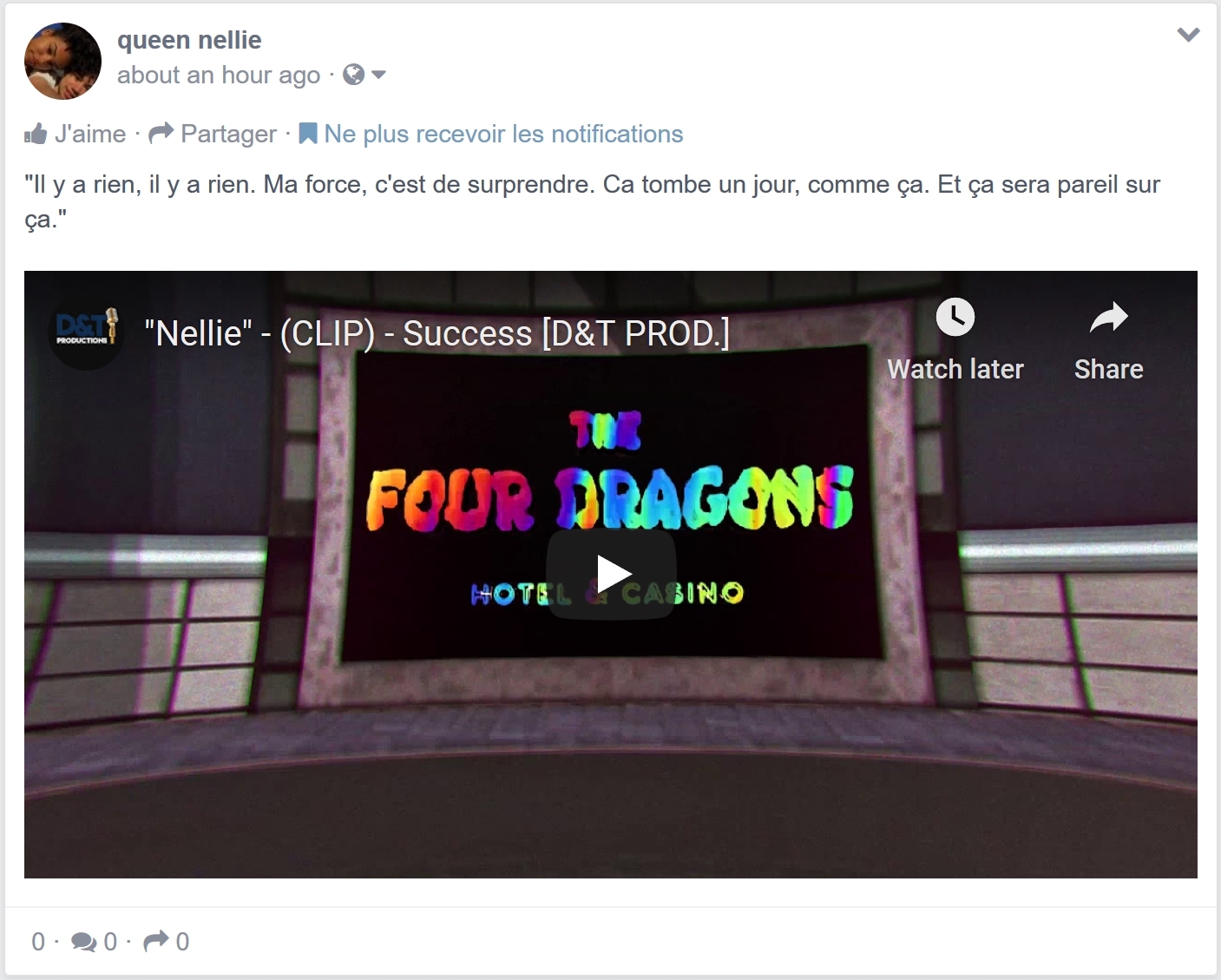The width and height of the screenshot is (1221, 980).
Task: Play the Four Dragons video
Action: tap(611, 574)
